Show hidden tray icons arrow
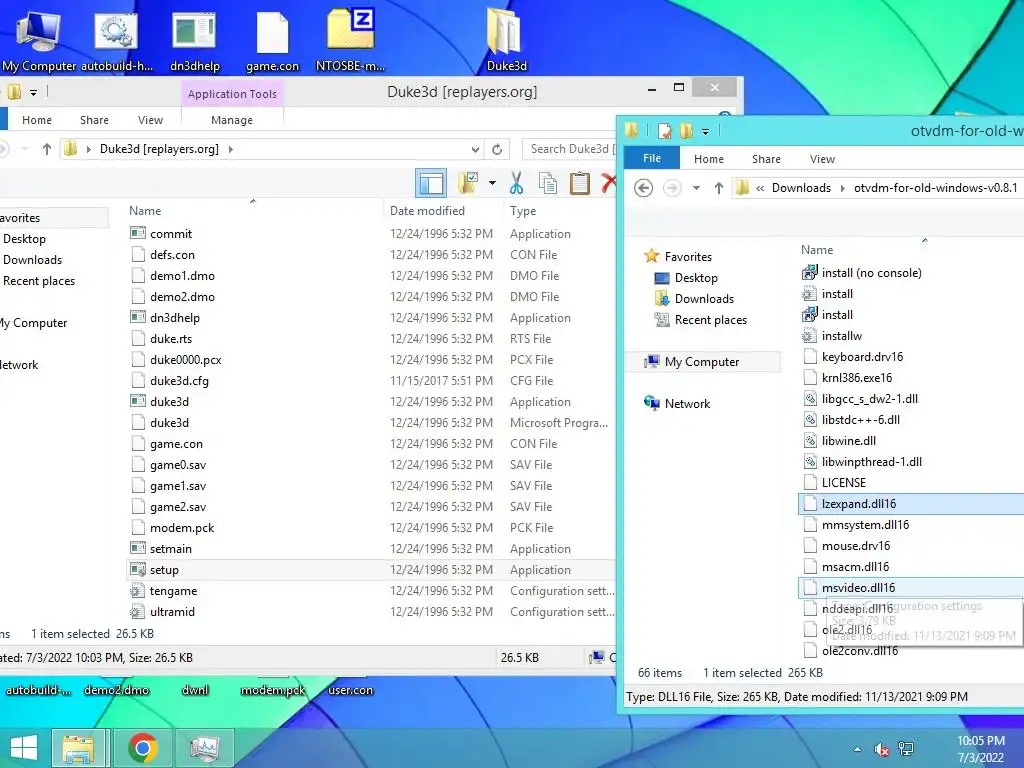This screenshot has height=768, width=1024. (x=857, y=750)
